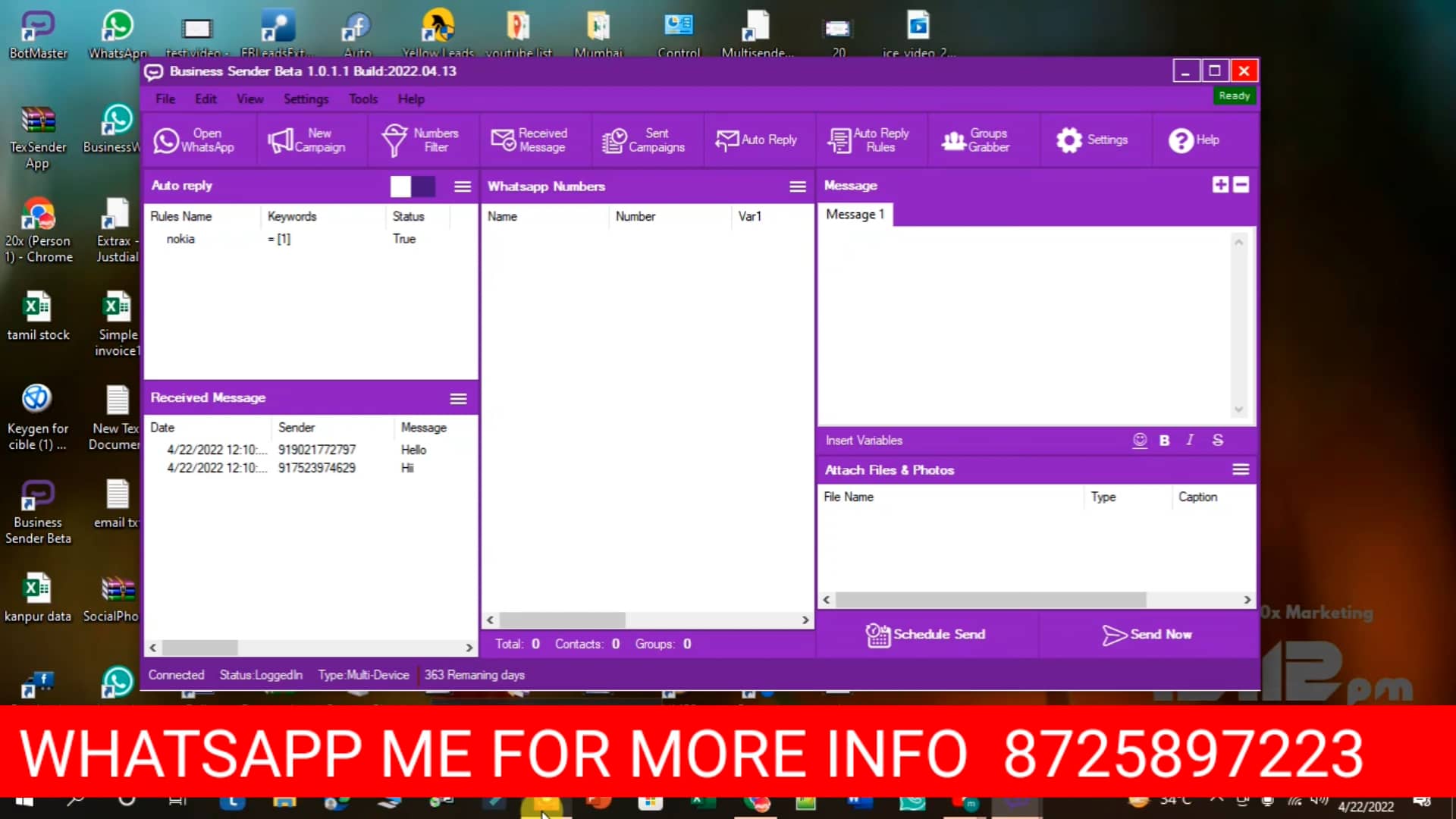
Task: Remove message using the minus icon
Action: click(1241, 184)
